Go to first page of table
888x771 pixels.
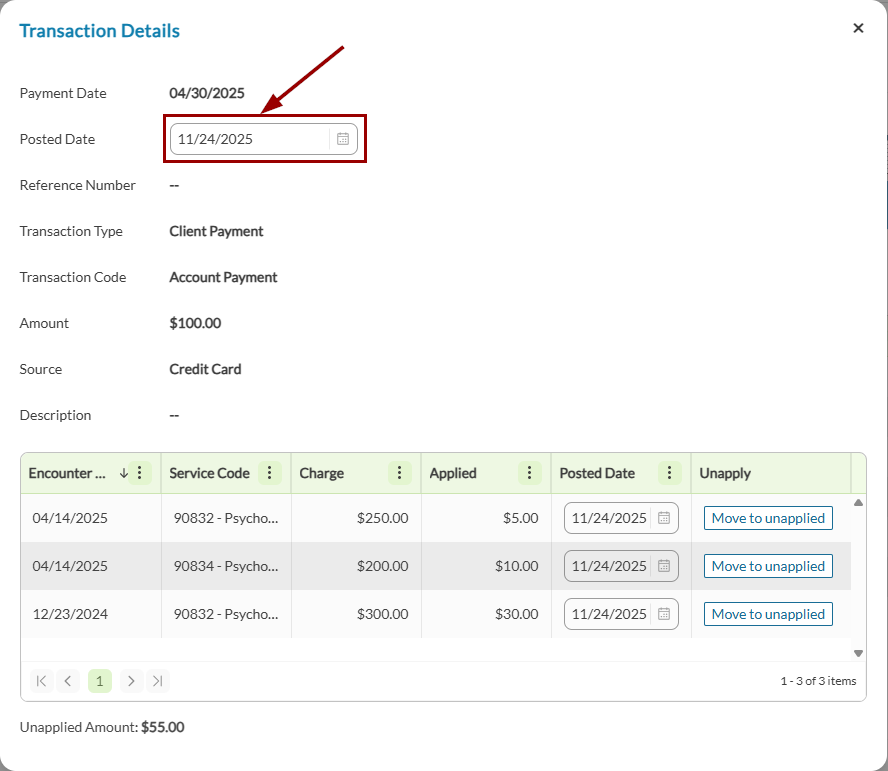point(41,681)
